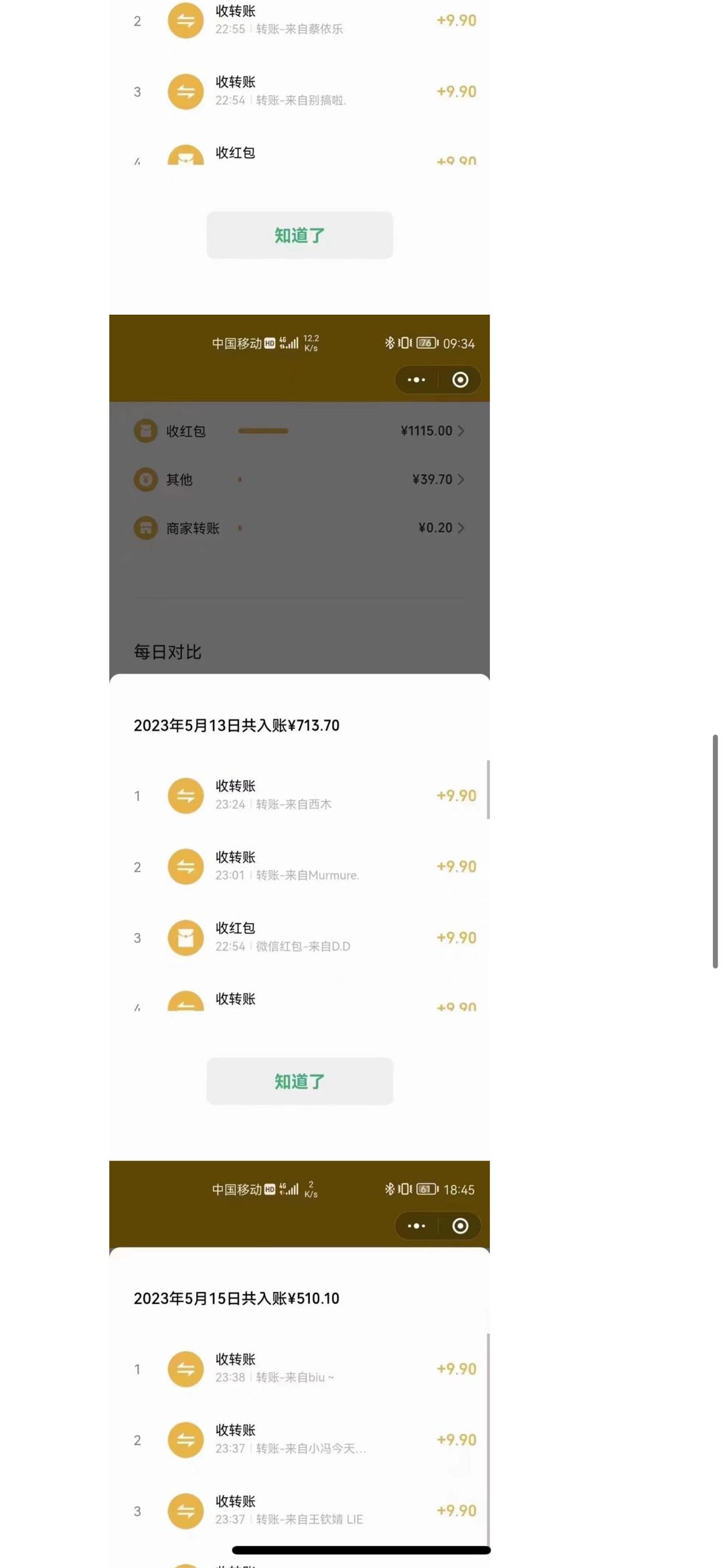
Task: Click the 其他 yuan coin icon
Action: click(145, 480)
